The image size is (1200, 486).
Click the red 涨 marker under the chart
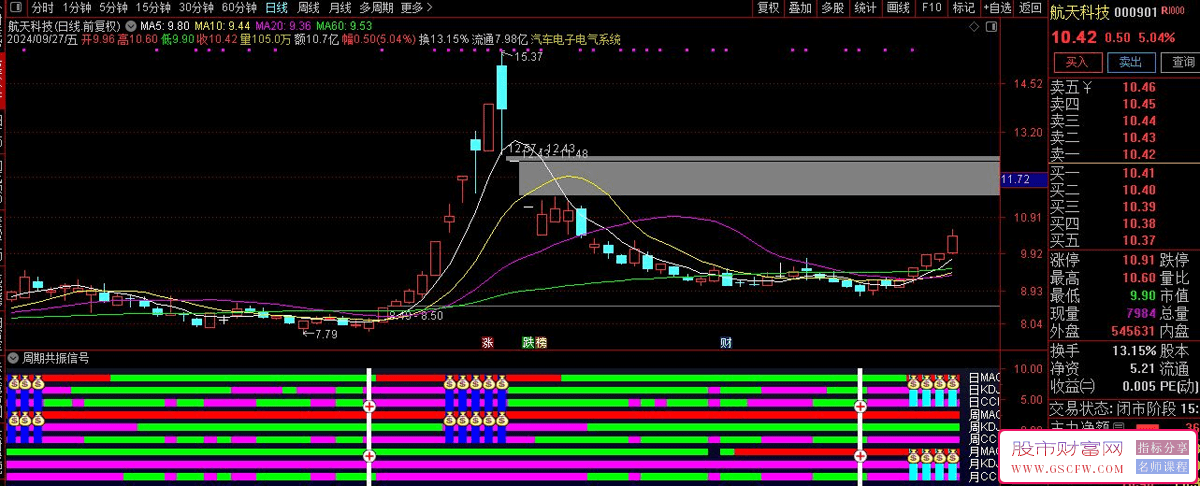[x=488, y=342]
